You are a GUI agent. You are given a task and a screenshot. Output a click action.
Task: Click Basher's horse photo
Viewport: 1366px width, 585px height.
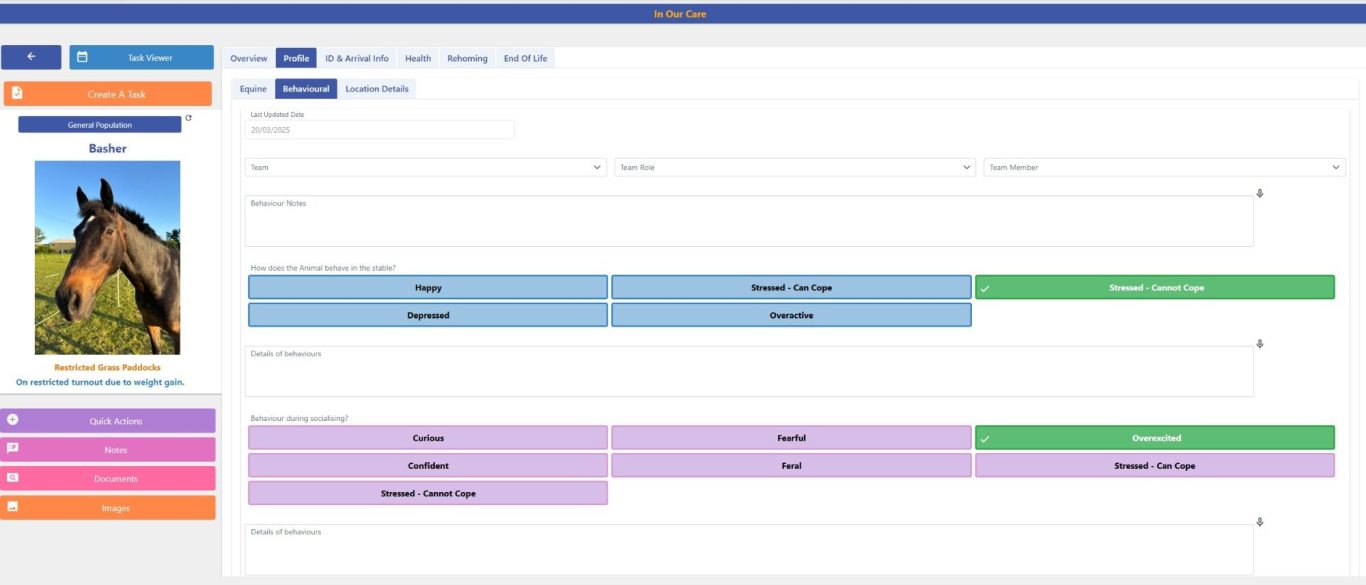click(108, 258)
